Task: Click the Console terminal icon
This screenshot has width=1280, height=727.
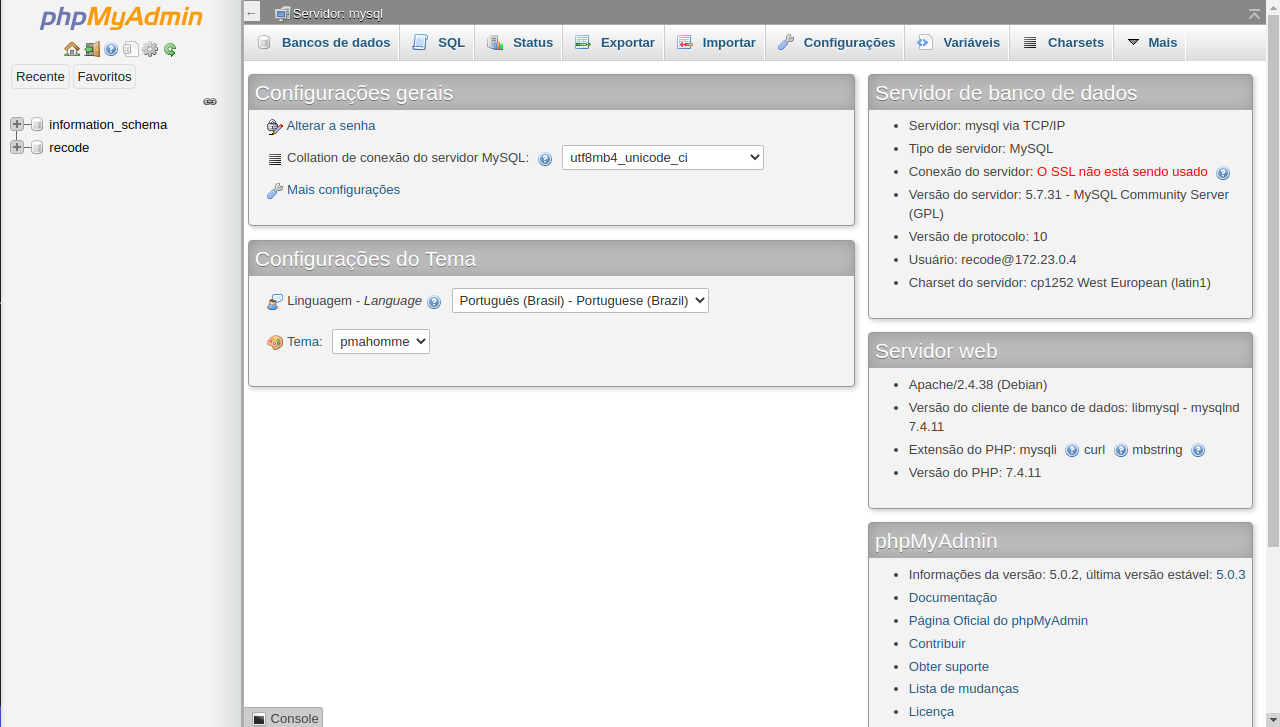Action: tap(259, 719)
